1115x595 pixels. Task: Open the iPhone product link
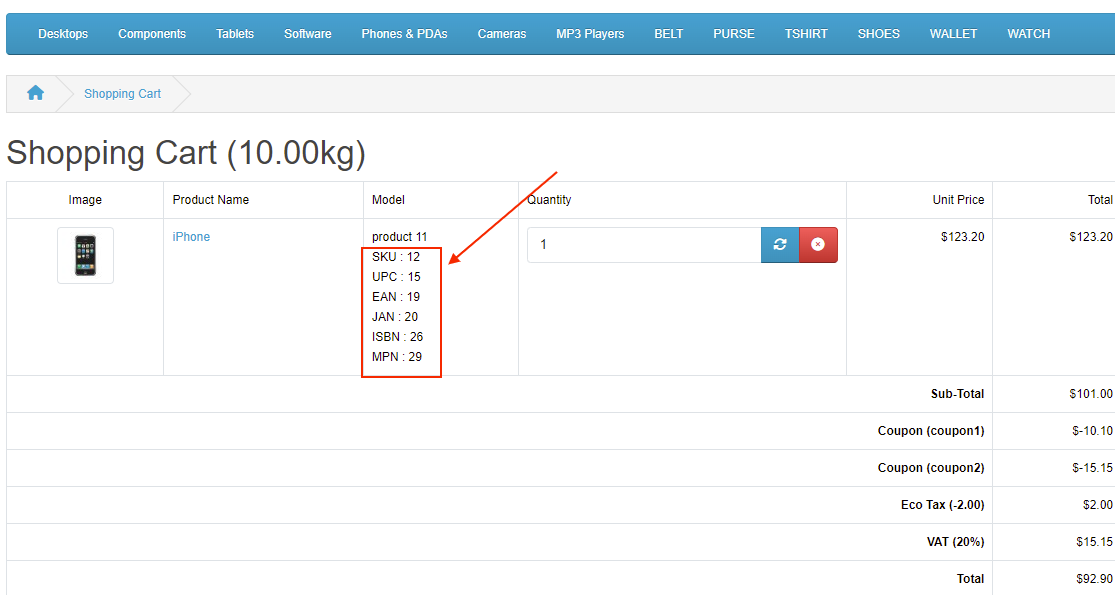point(191,237)
